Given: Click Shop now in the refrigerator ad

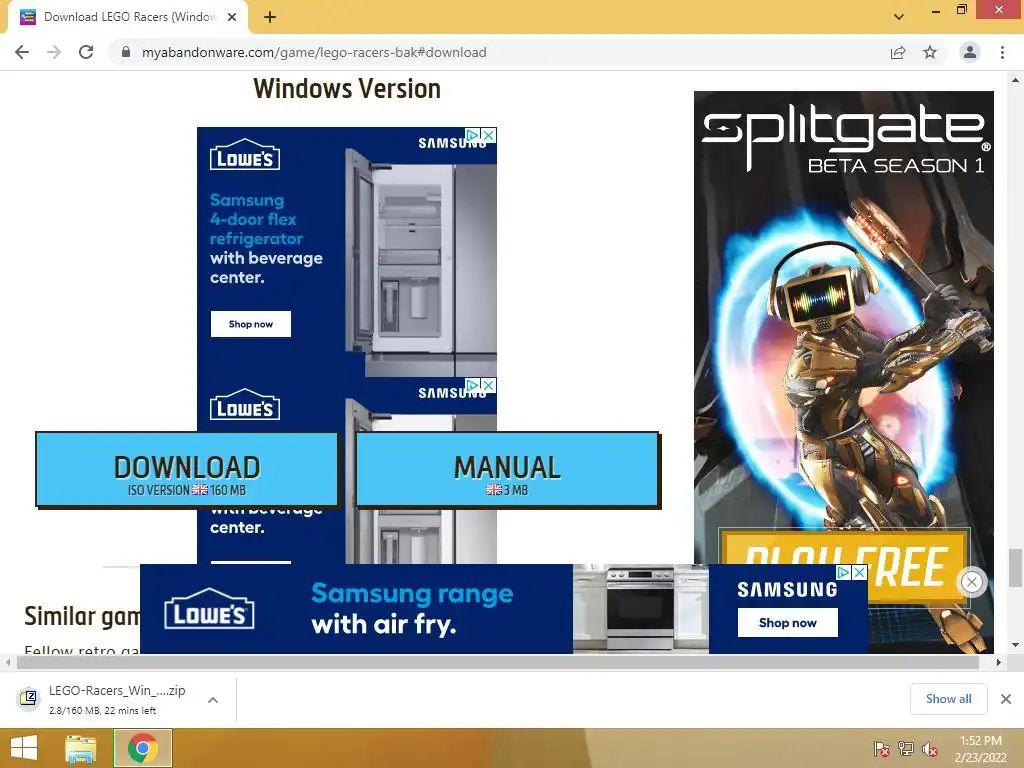Looking at the screenshot, I should [x=251, y=324].
